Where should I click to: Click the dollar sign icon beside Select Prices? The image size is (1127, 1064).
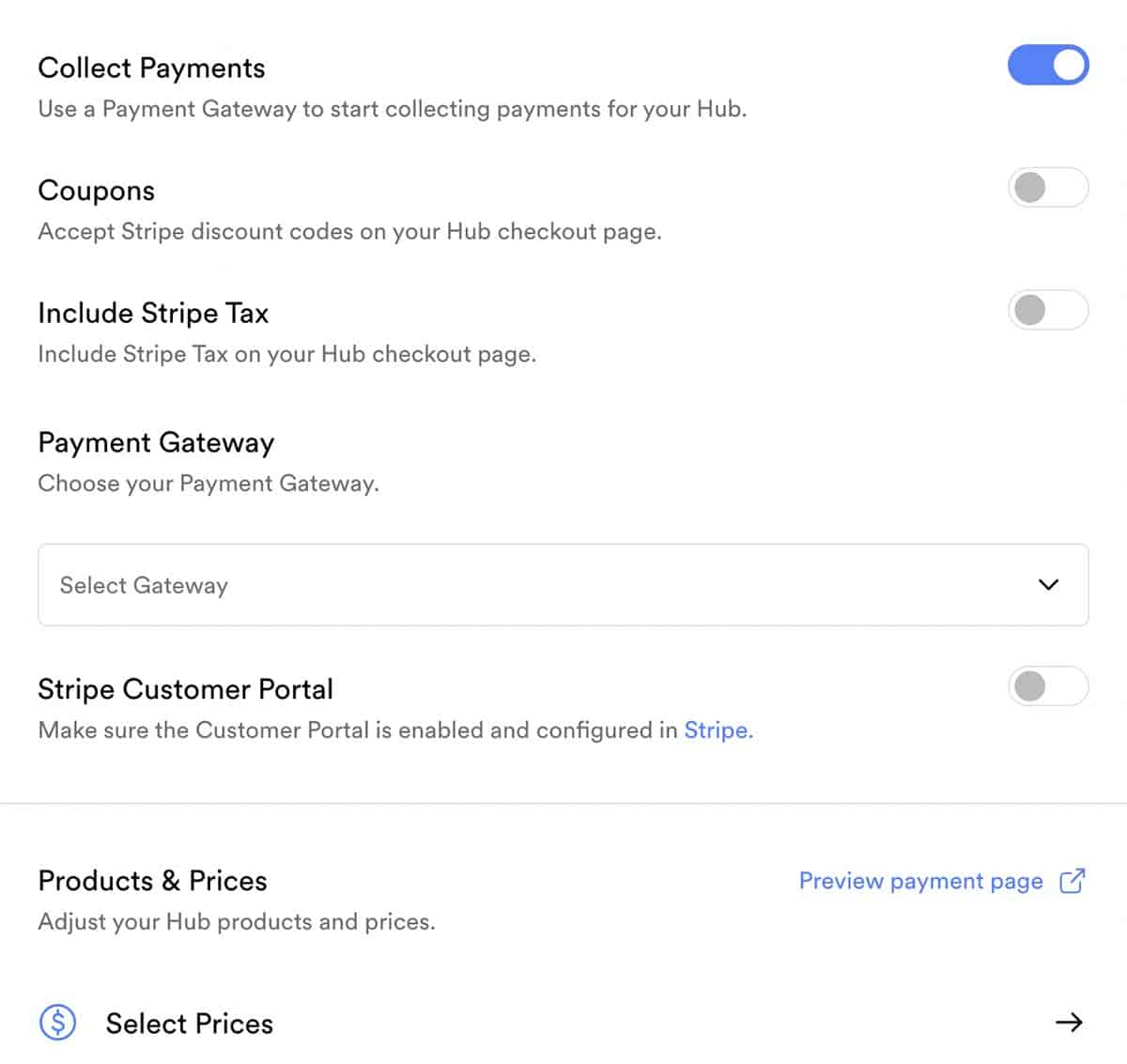58,1022
